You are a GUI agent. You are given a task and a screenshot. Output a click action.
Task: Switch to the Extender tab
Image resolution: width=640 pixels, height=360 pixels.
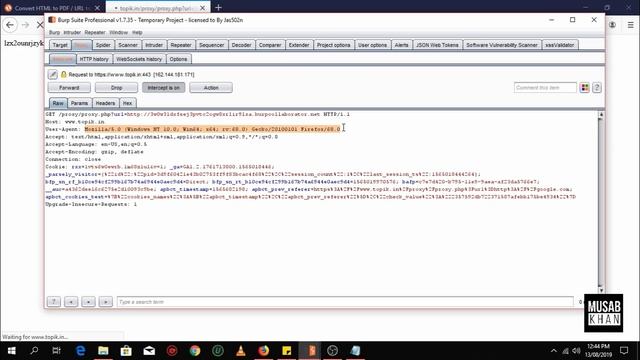pos(299,45)
